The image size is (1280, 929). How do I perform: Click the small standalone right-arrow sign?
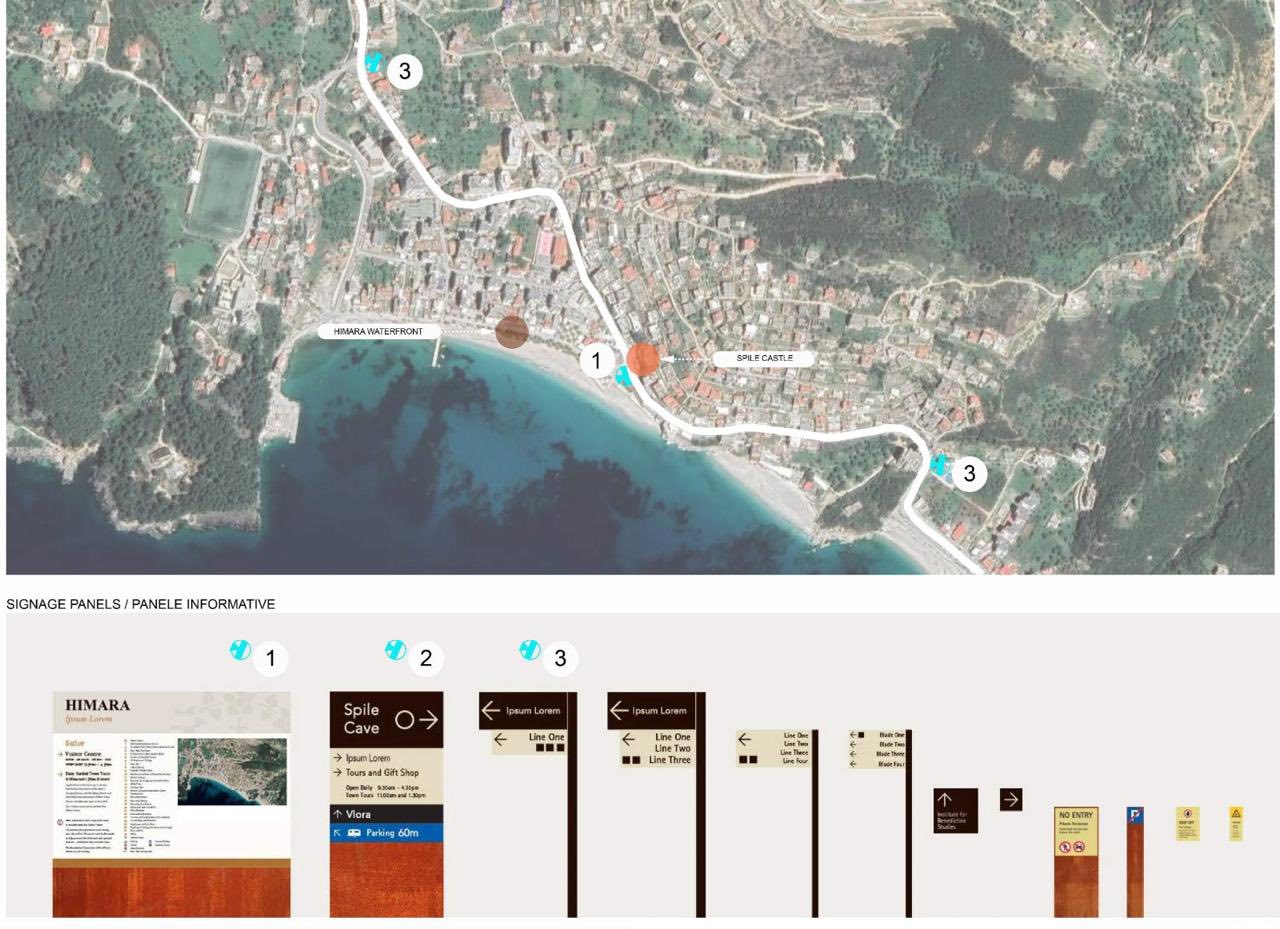point(1011,799)
